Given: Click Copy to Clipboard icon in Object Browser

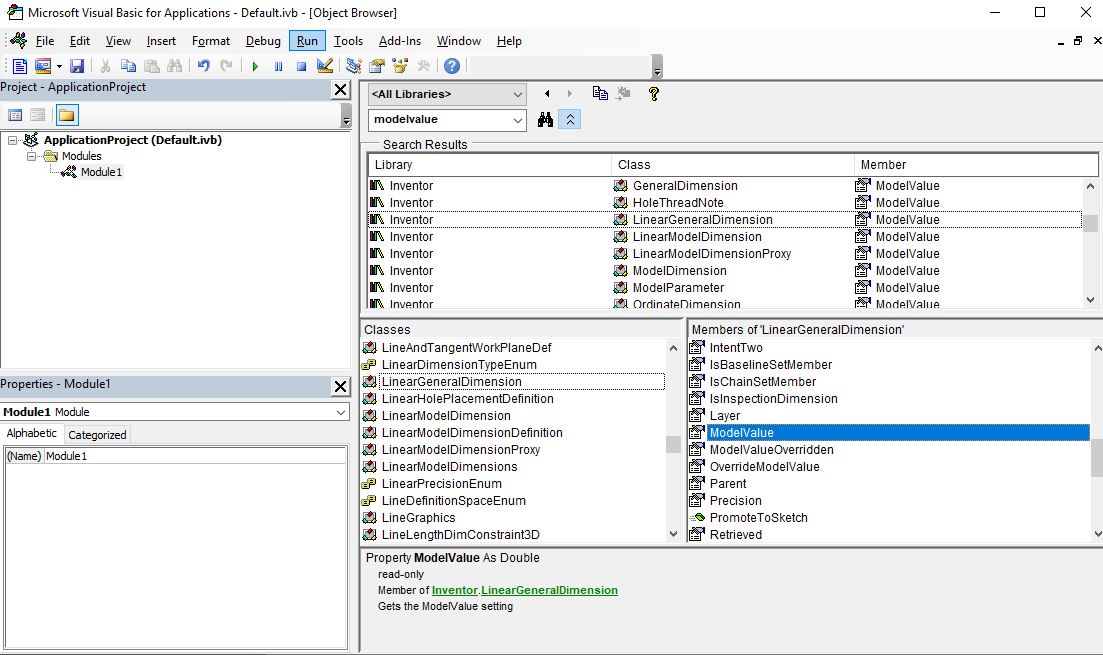Looking at the screenshot, I should click(x=600, y=94).
